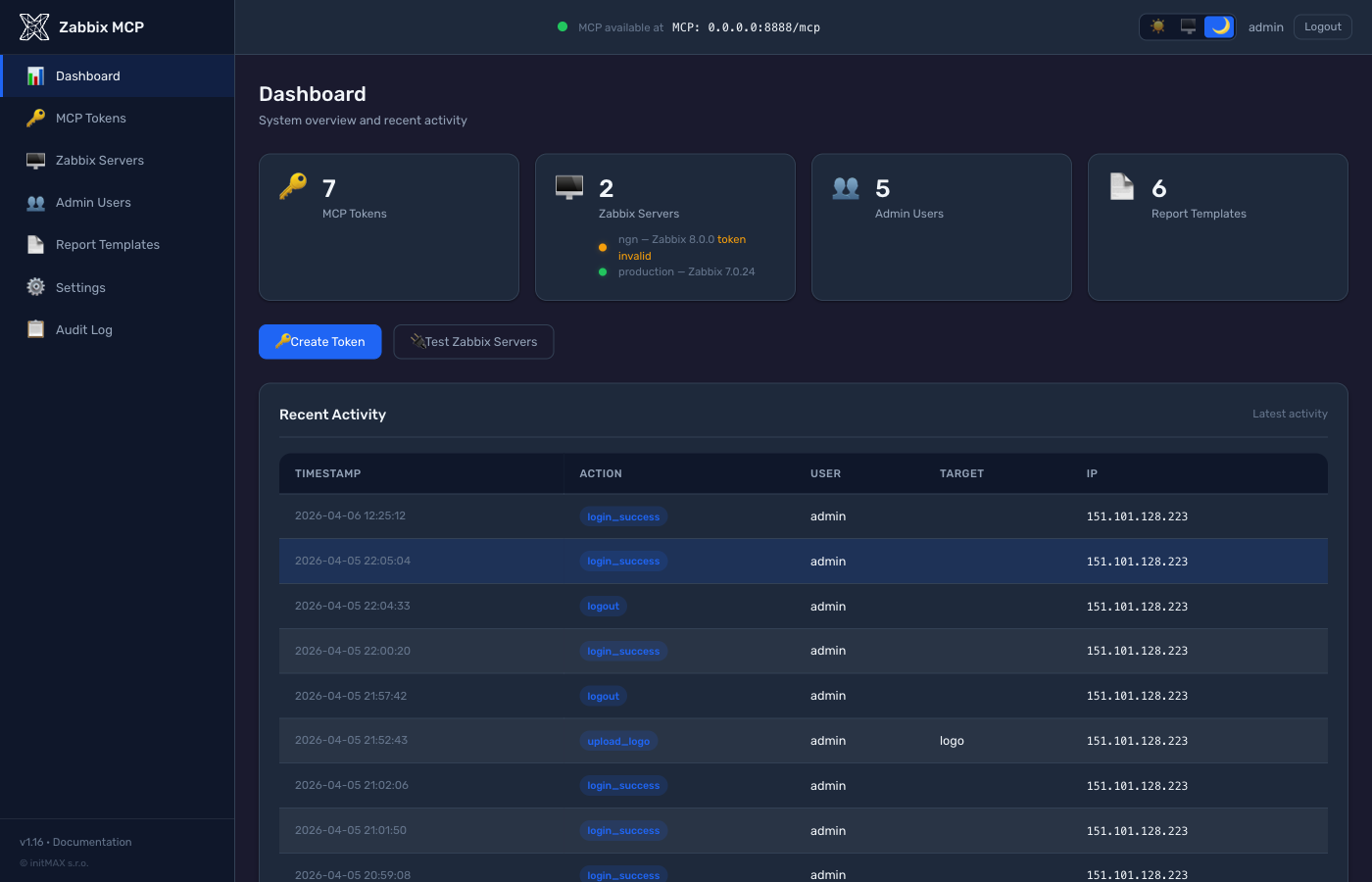Click the Settings gear icon
The width and height of the screenshot is (1372, 882).
[35, 287]
